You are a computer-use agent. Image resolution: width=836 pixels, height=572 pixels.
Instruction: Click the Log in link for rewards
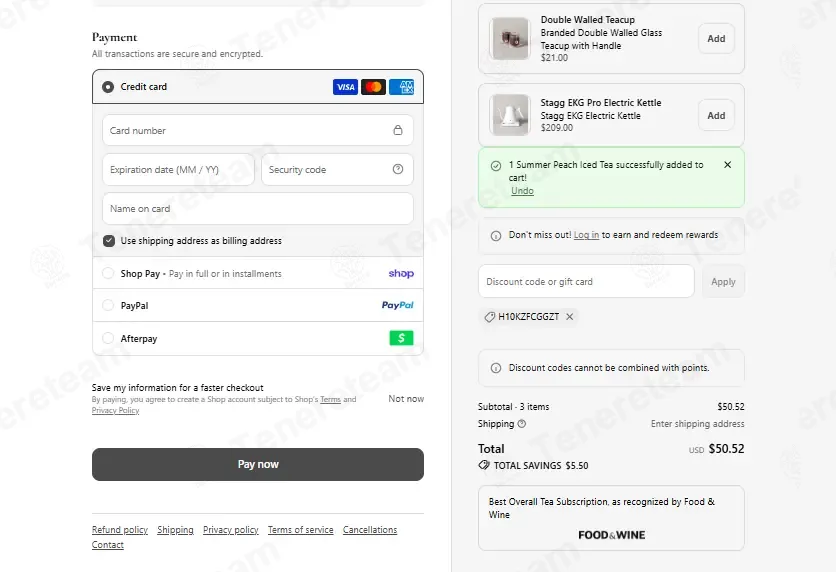pos(586,235)
